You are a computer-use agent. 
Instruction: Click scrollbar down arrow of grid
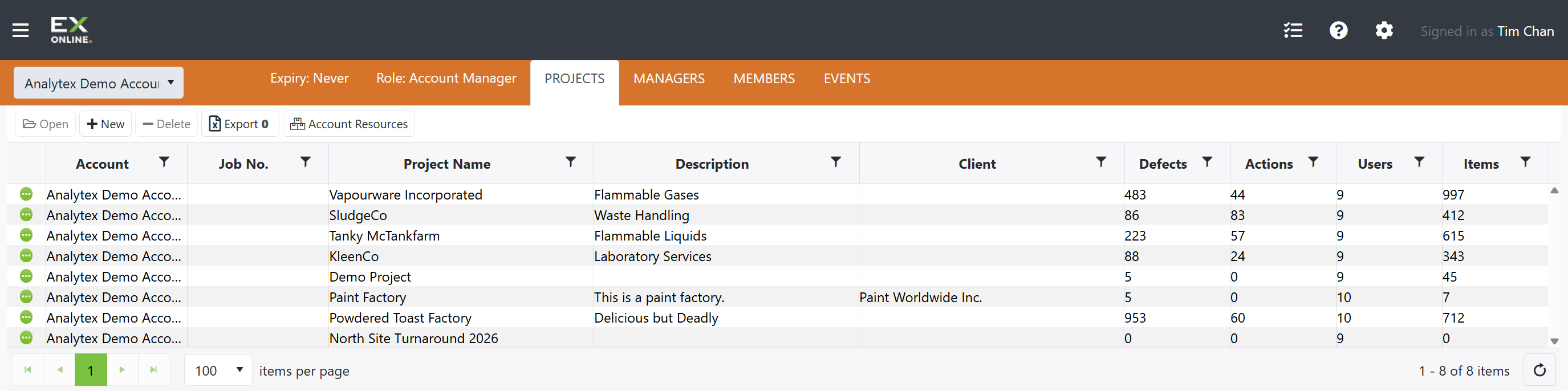tap(1554, 341)
